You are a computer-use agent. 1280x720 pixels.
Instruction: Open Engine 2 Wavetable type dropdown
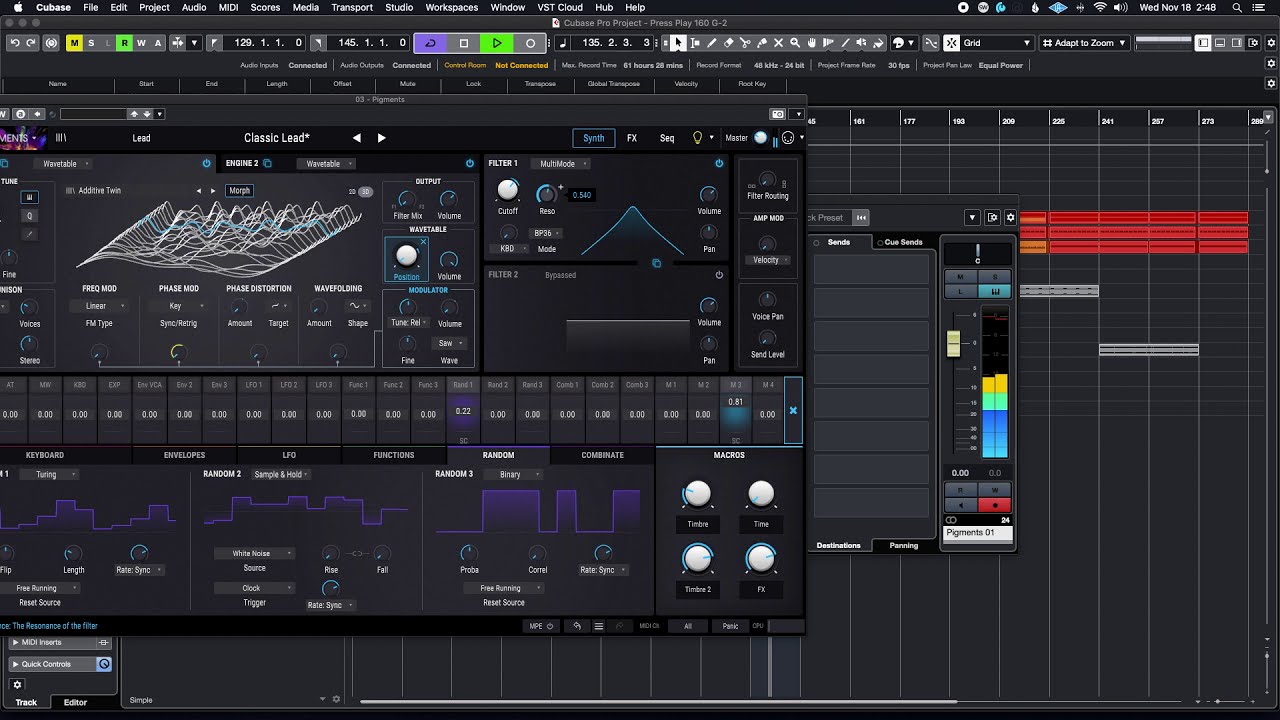[x=325, y=163]
